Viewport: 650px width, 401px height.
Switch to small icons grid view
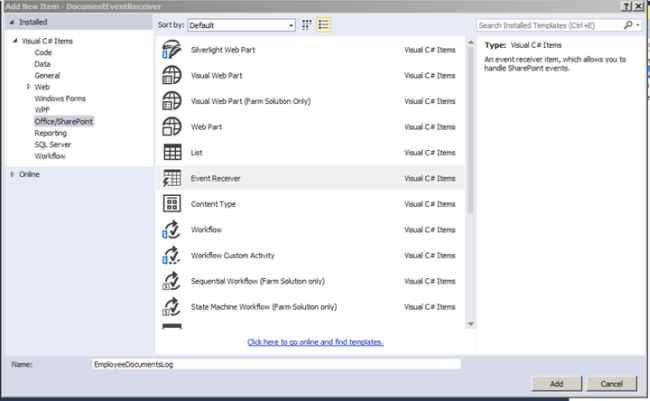(x=306, y=25)
